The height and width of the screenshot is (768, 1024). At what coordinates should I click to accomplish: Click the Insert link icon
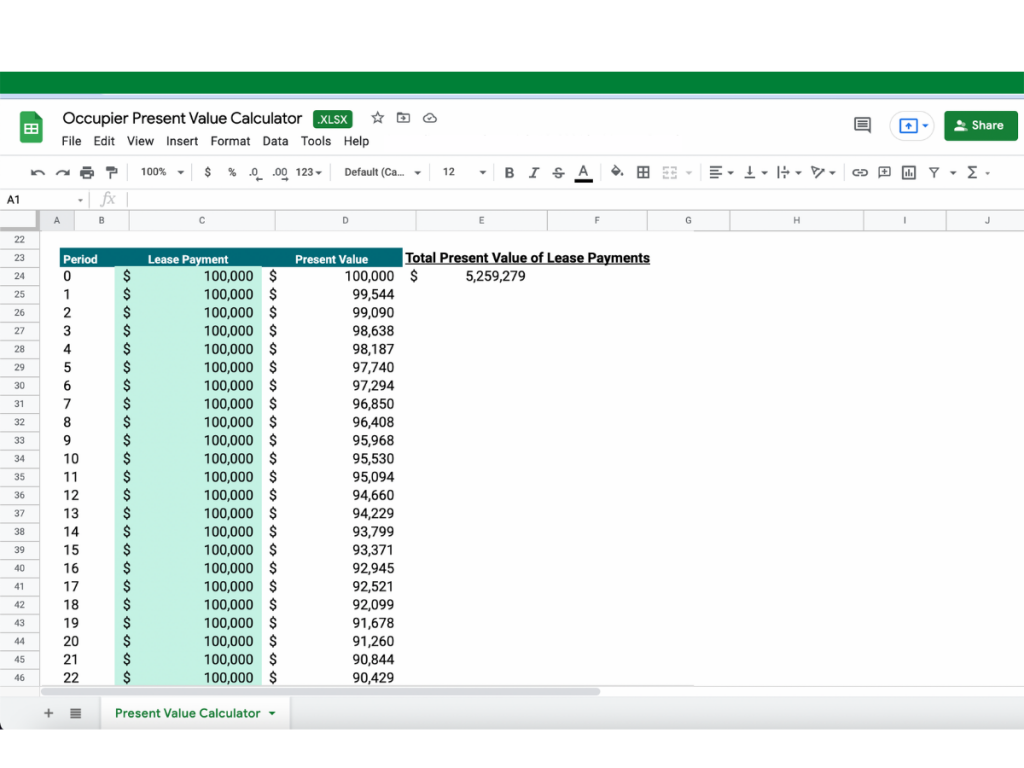coord(859,172)
